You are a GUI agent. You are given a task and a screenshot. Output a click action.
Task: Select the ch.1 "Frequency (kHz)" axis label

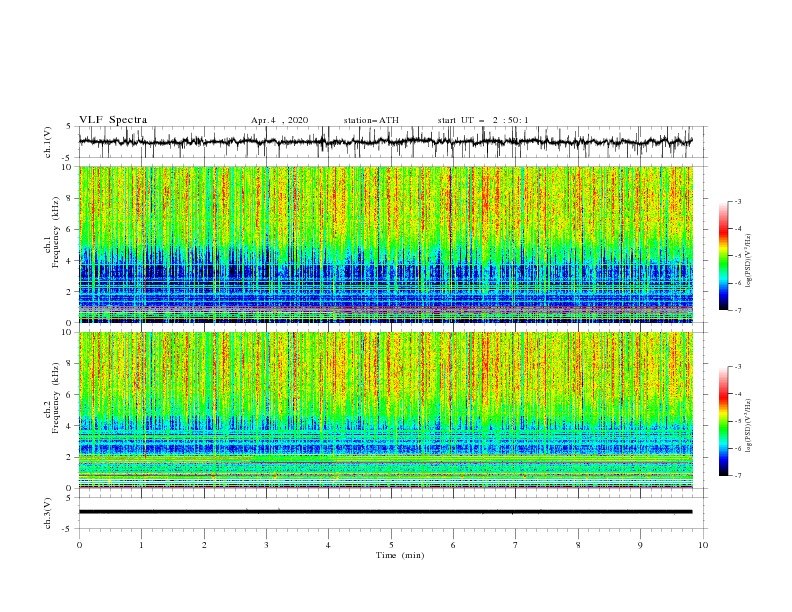(55, 232)
